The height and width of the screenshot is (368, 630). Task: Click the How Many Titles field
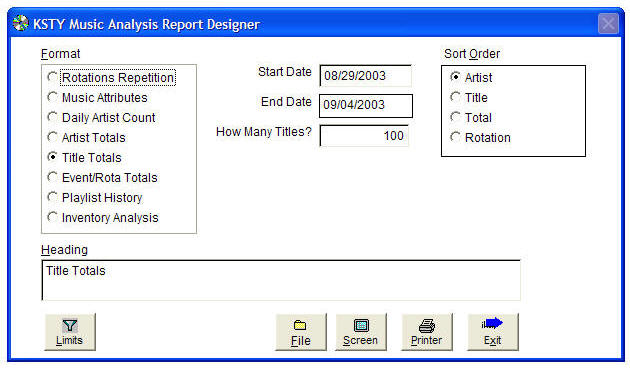point(364,136)
